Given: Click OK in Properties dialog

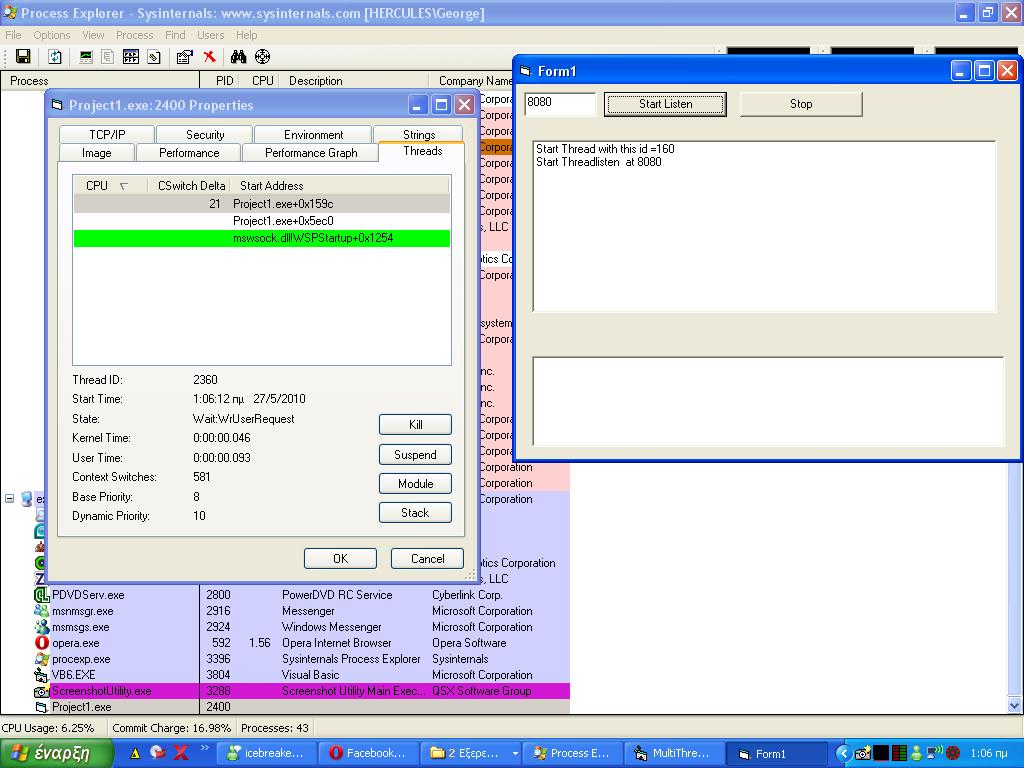Looking at the screenshot, I should pos(340,558).
